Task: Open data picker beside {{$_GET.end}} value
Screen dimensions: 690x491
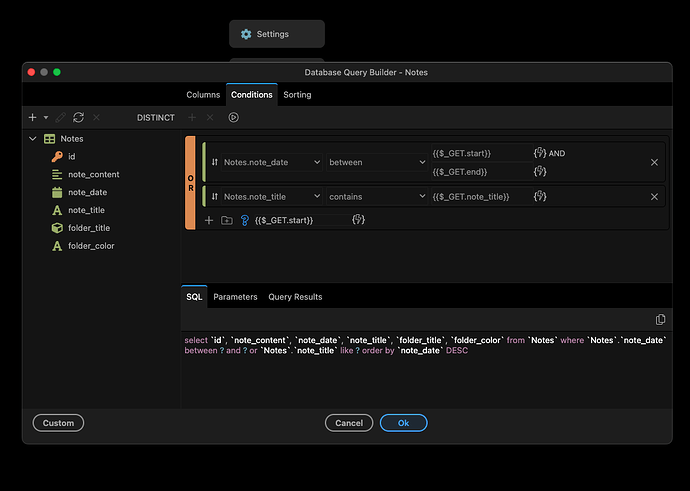Action: click(x=540, y=171)
